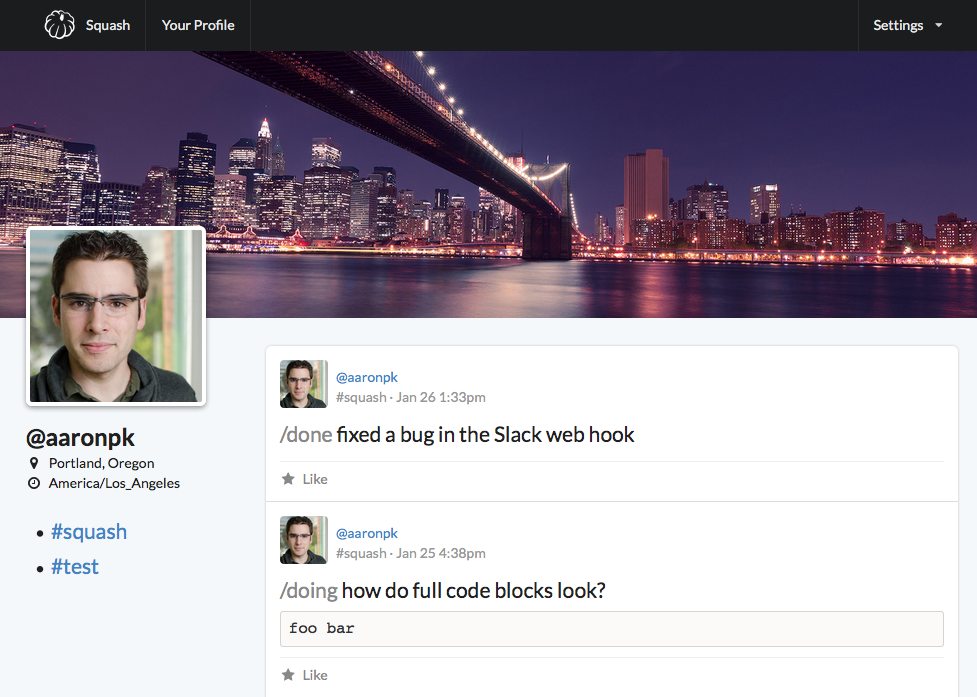The width and height of the screenshot is (977, 697).
Task: Click the star icon under code block post
Action: click(288, 675)
